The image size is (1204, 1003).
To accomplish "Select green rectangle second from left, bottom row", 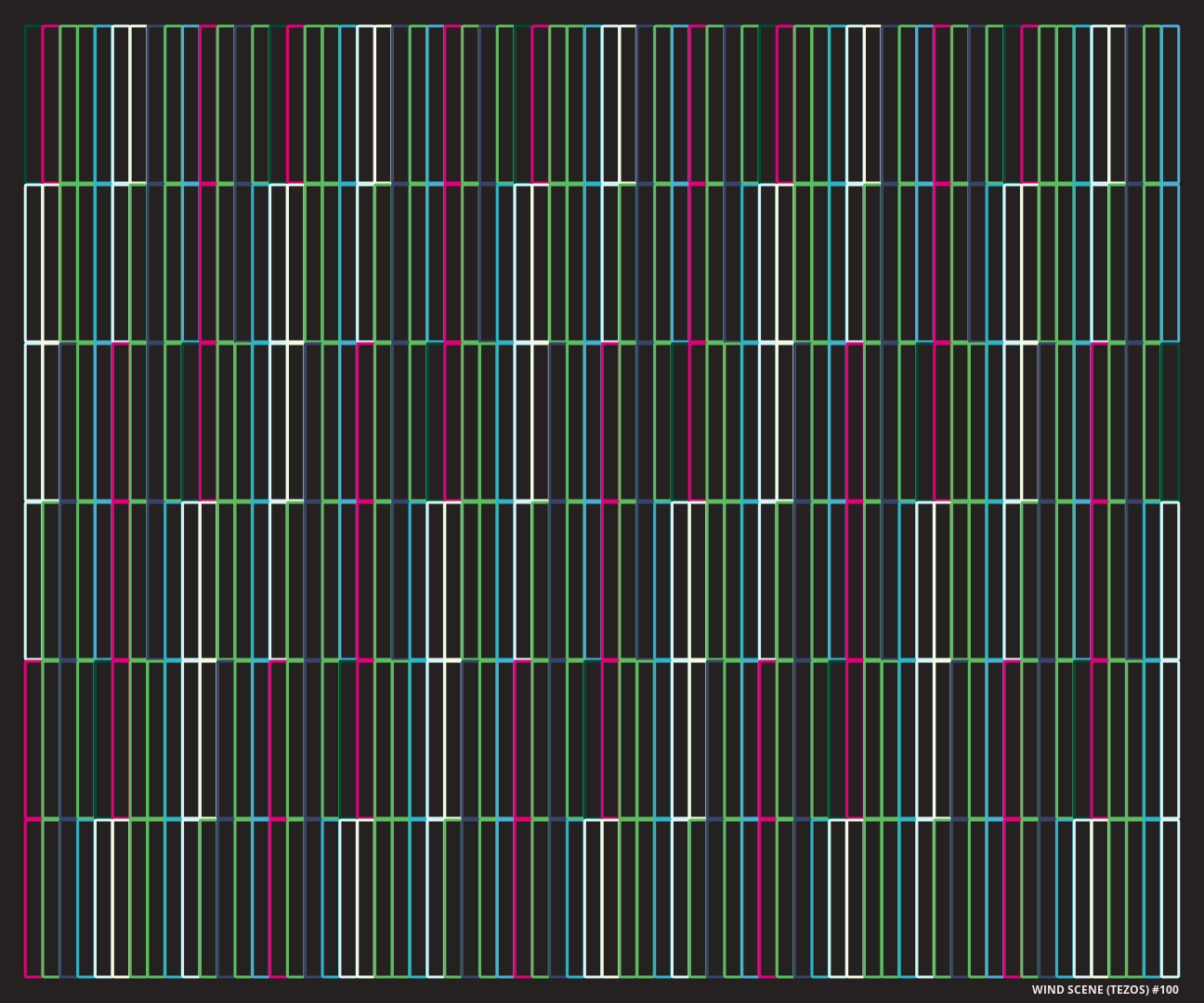I will (51, 898).
